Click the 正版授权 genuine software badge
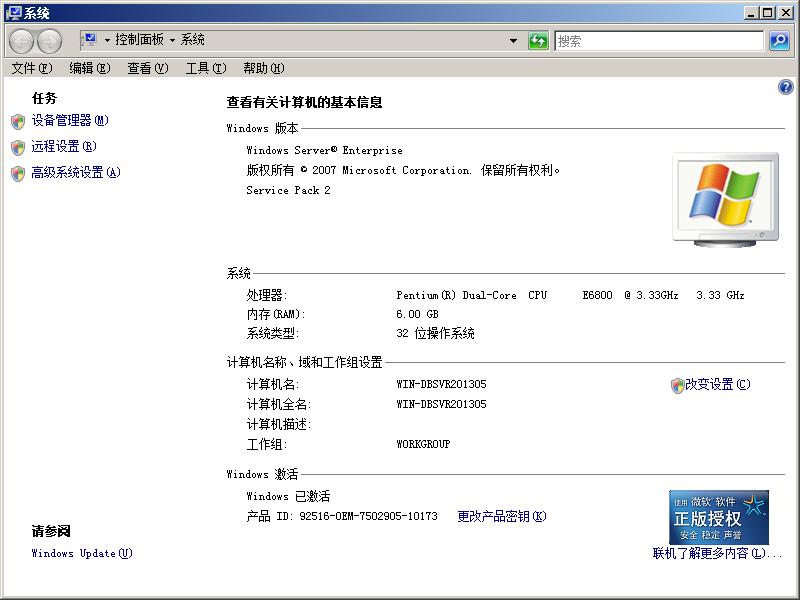800x600 pixels. 718,517
